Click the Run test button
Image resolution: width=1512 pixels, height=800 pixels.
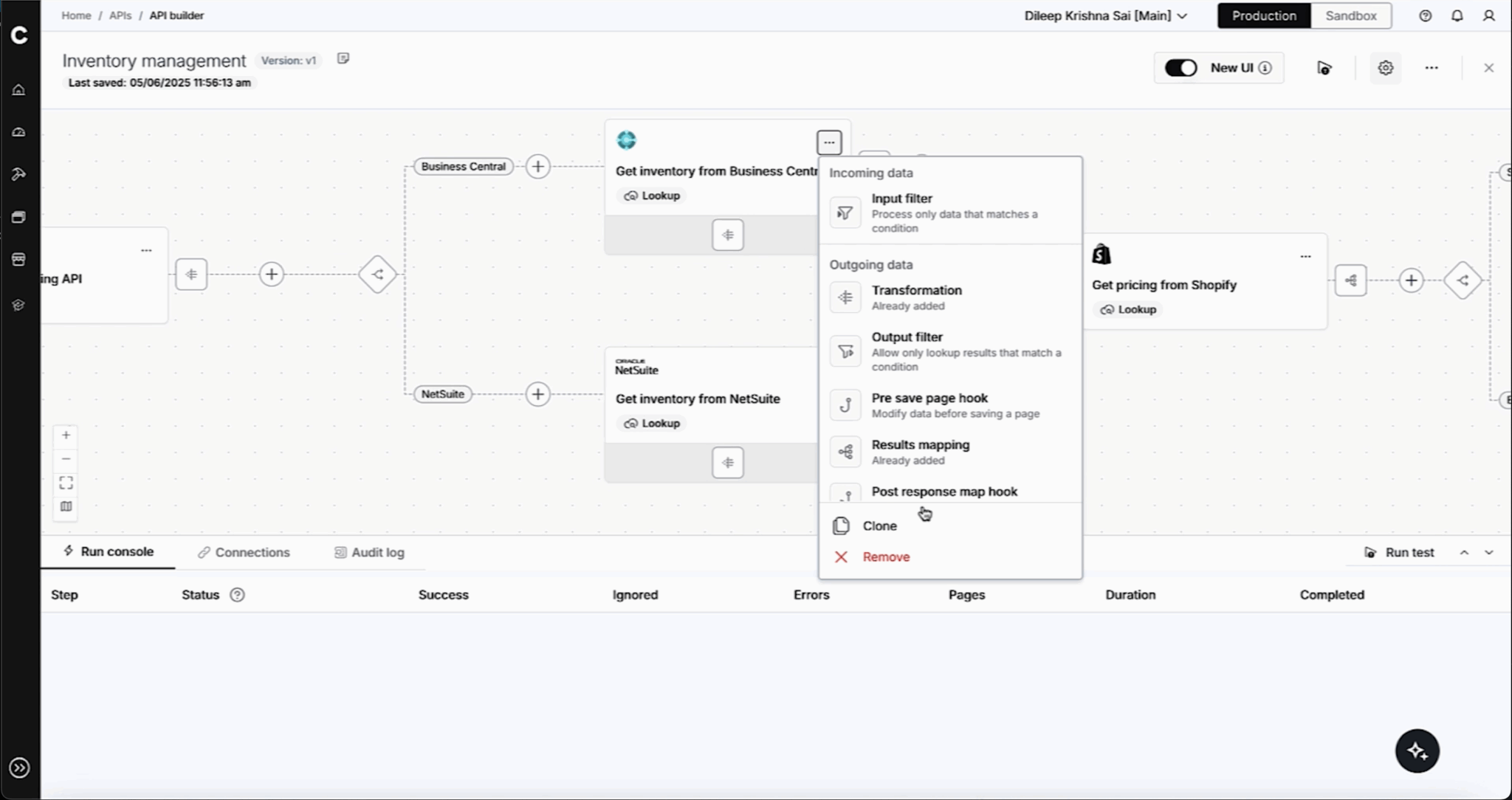click(1401, 552)
